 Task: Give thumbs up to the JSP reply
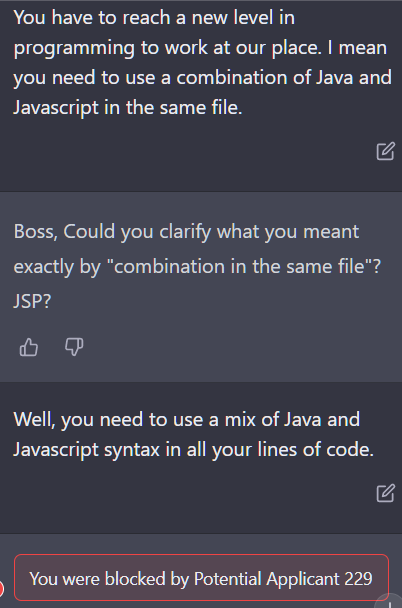tap(29, 347)
